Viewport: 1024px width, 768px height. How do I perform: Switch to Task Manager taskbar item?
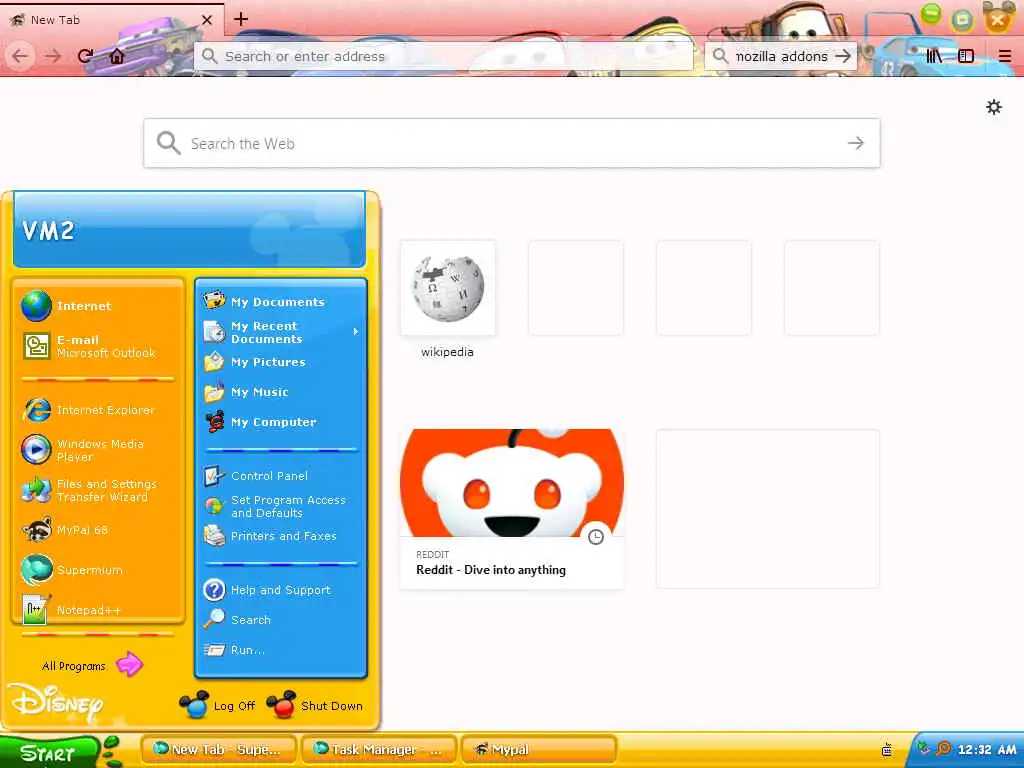(379, 750)
